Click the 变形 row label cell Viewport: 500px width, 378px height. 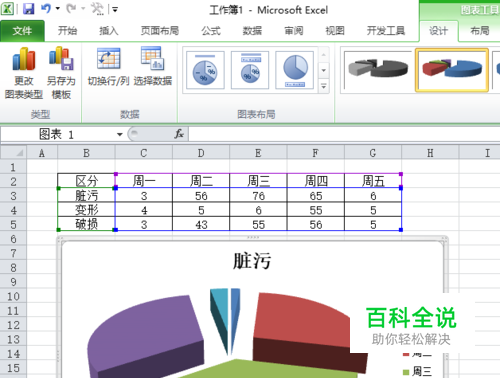tap(86, 210)
